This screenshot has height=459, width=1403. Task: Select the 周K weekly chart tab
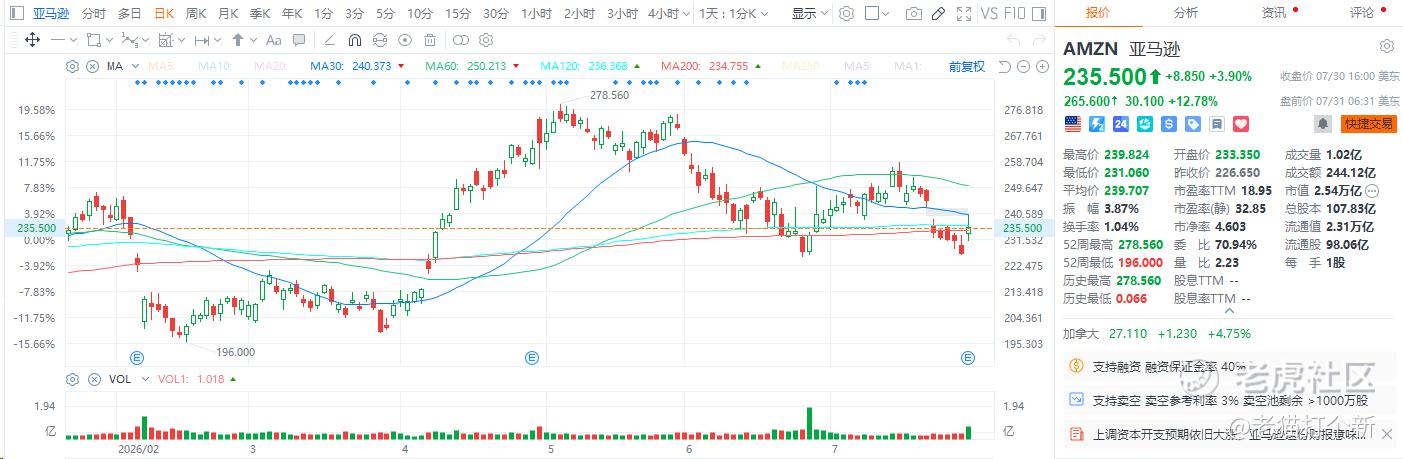196,14
